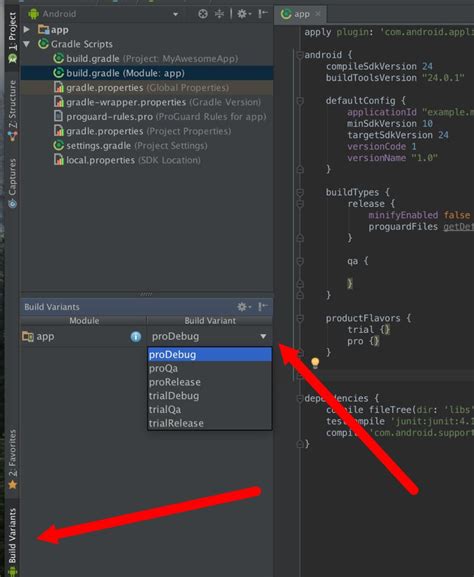Choose proQa from the variant list
474x577 pixels.
click(x=209, y=368)
